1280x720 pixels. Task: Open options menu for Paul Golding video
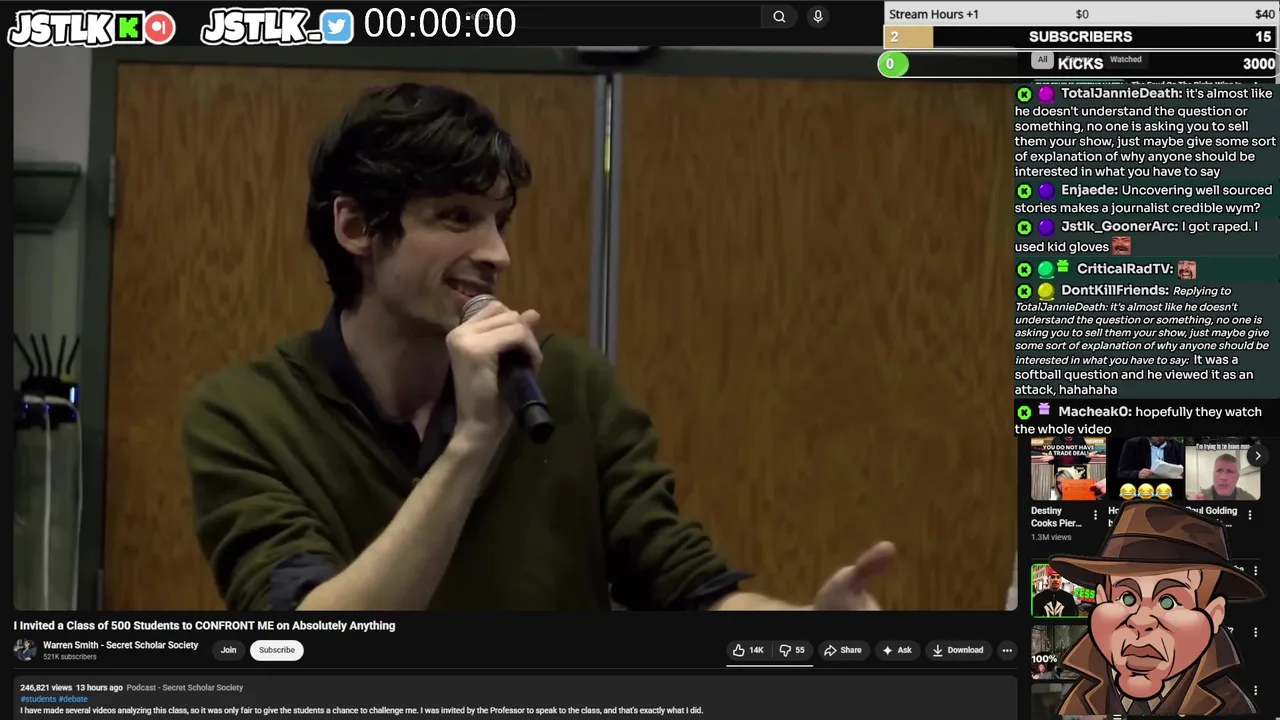pos(1249,516)
